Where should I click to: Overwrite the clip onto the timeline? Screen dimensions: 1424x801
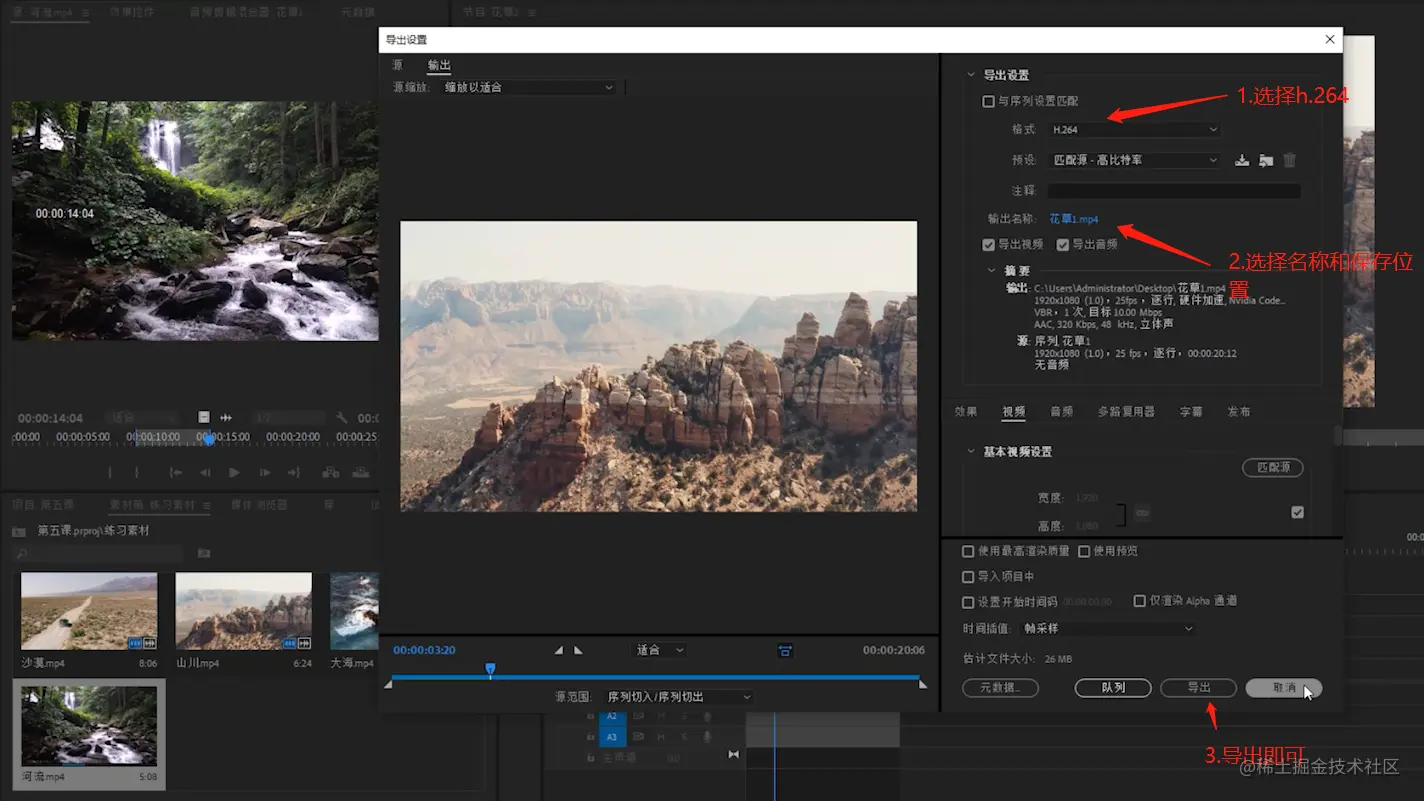click(x=361, y=472)
